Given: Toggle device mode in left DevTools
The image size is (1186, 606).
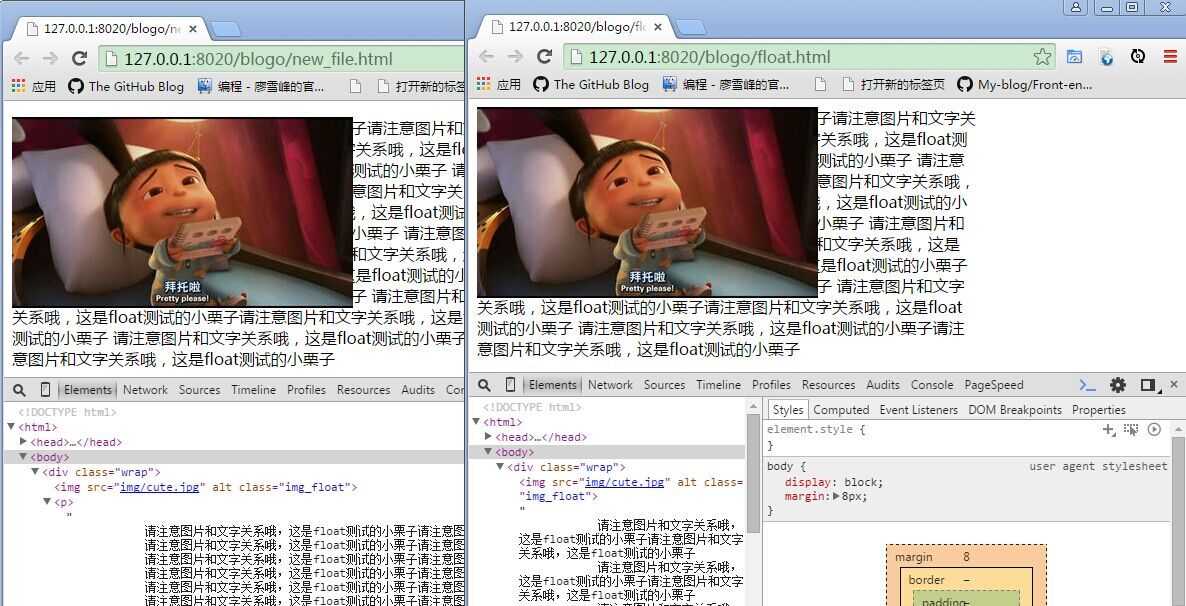Looking at the screenshot, I should (x=45, y=390).
